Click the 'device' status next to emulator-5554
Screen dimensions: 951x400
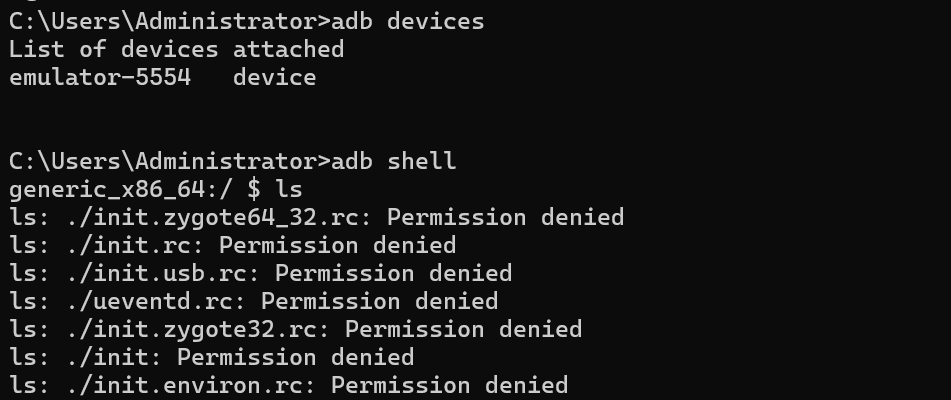(x=275, y=77)
